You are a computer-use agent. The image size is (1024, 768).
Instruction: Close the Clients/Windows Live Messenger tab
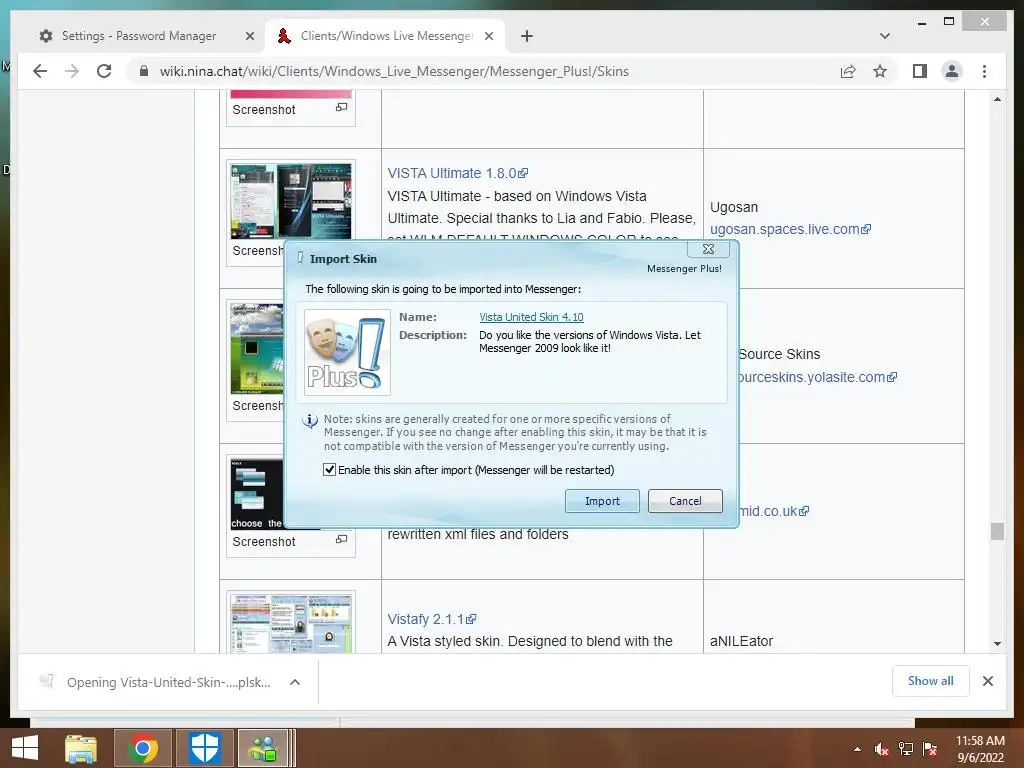tap(488, 36)
